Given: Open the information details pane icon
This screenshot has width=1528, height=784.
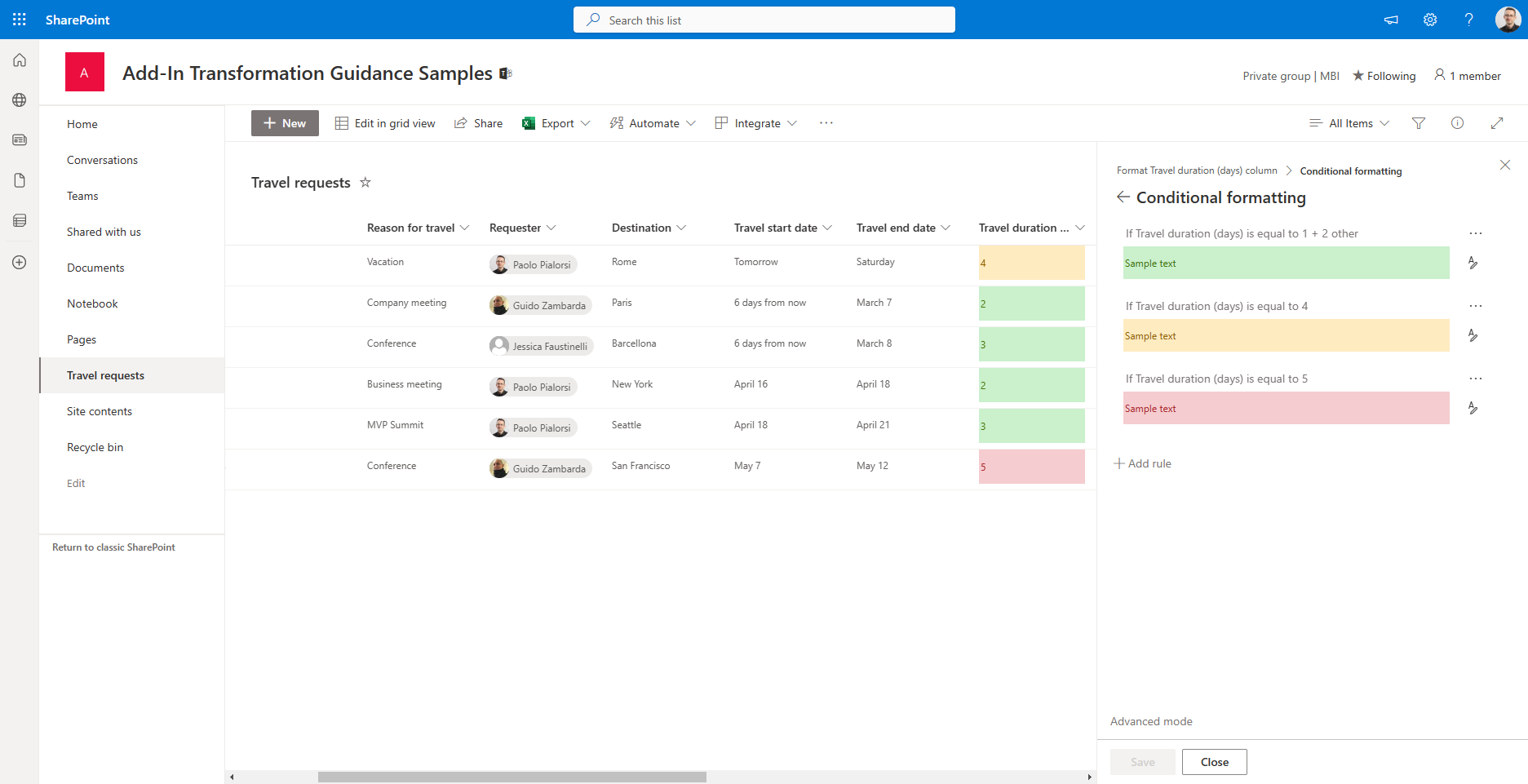Looking at the screenshot, I should pos(1457,123).
